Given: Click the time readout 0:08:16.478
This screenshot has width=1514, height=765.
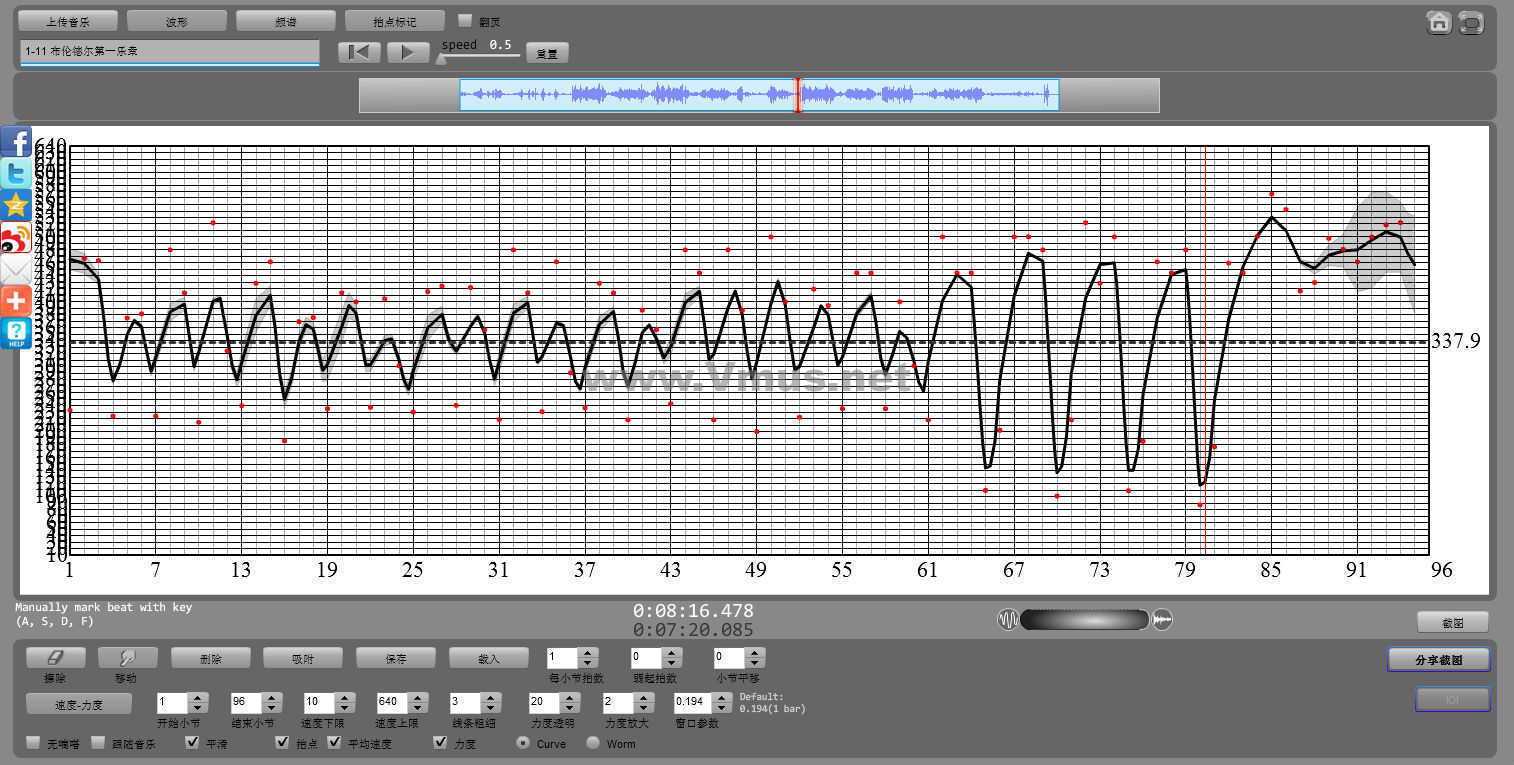Looking at the screenshot, I should tap(693, 610).
